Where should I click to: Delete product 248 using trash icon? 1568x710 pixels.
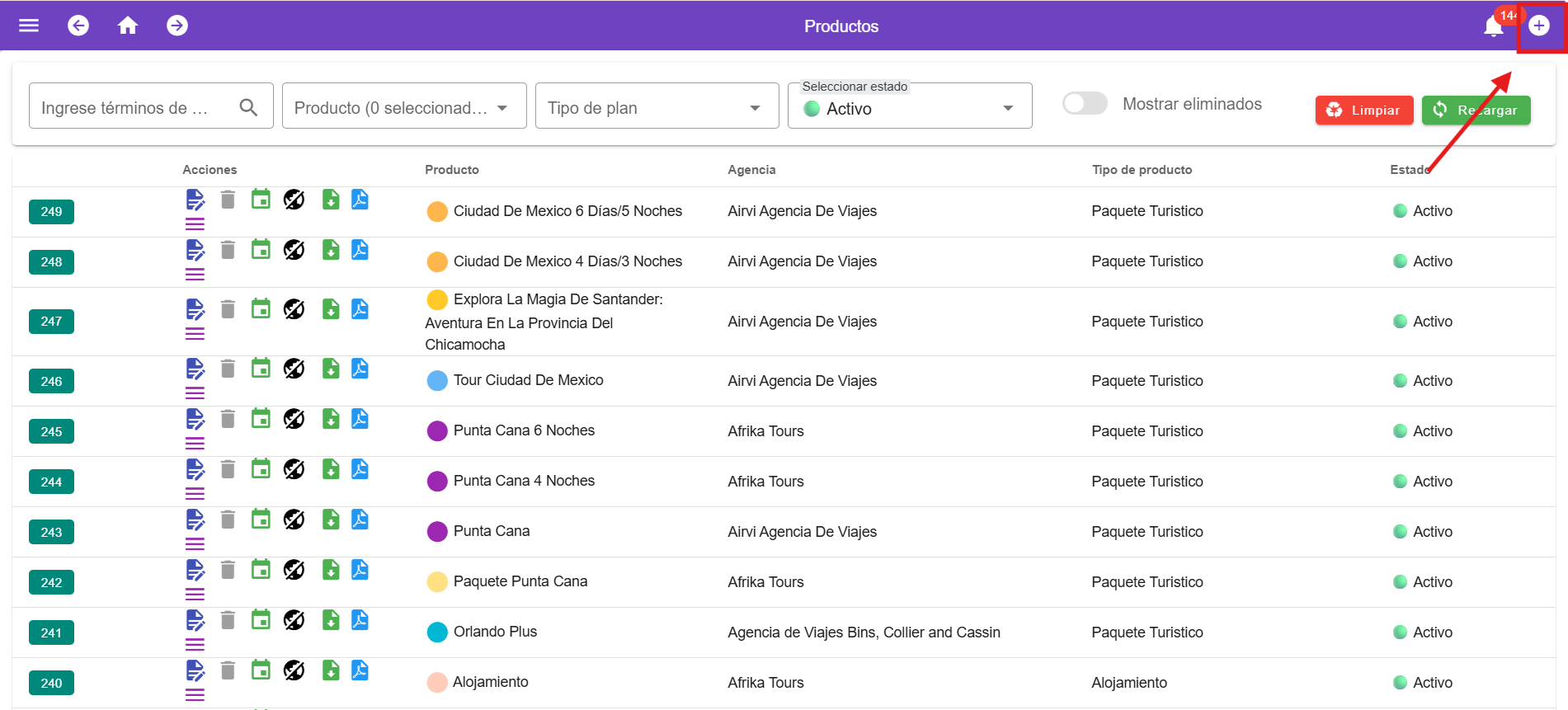coord(228,250)
